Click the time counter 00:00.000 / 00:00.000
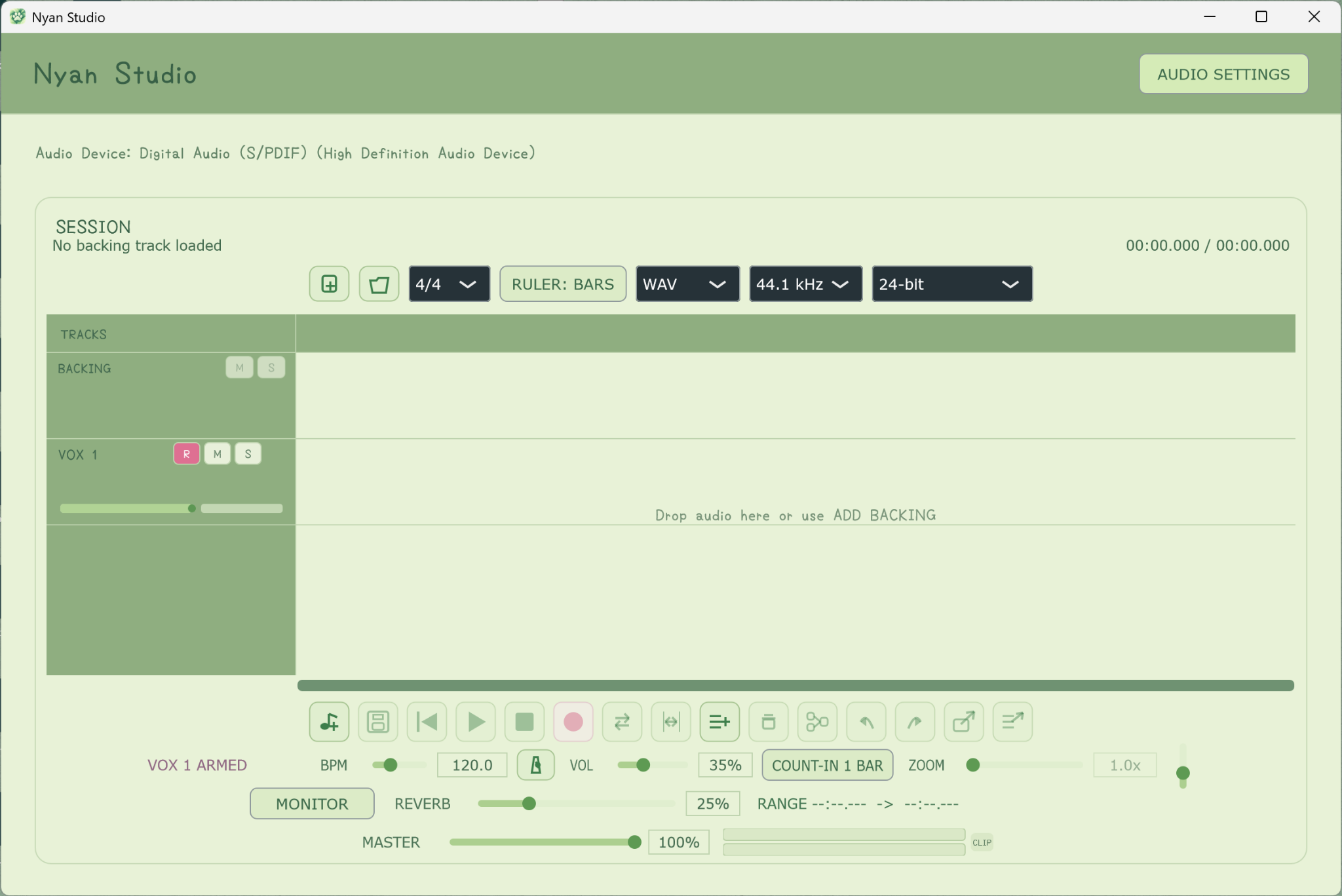Image resolution: width=1342 pixels, height=896 pixels. click(1207, 246)
